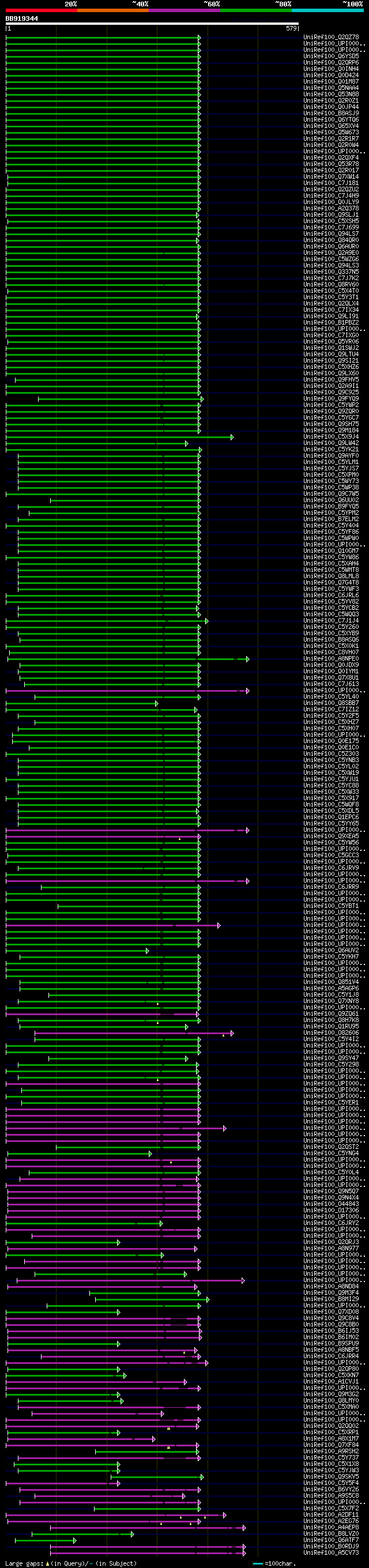Click hit UniRef100_A8X1M7

point(332,1438)
